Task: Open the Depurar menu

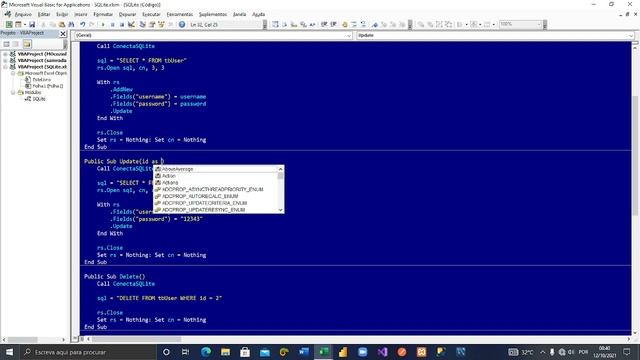Action: 127,14
